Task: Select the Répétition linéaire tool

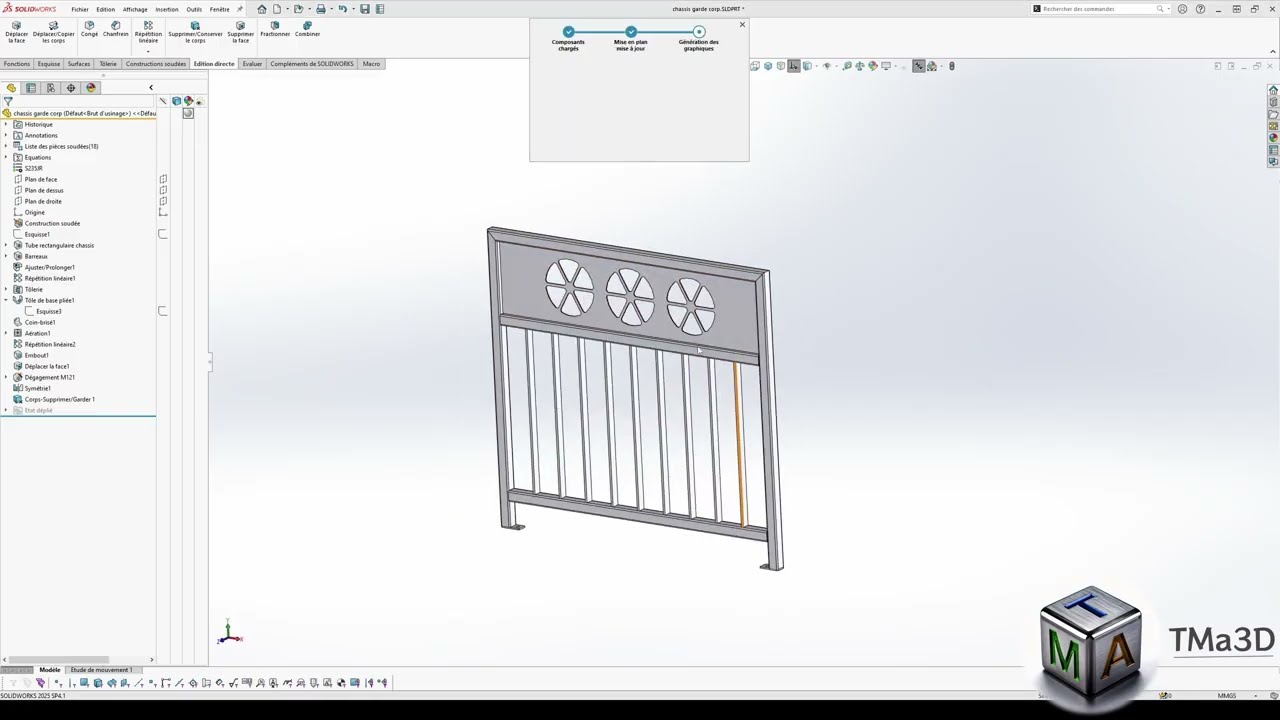Action: click(148, 32)
